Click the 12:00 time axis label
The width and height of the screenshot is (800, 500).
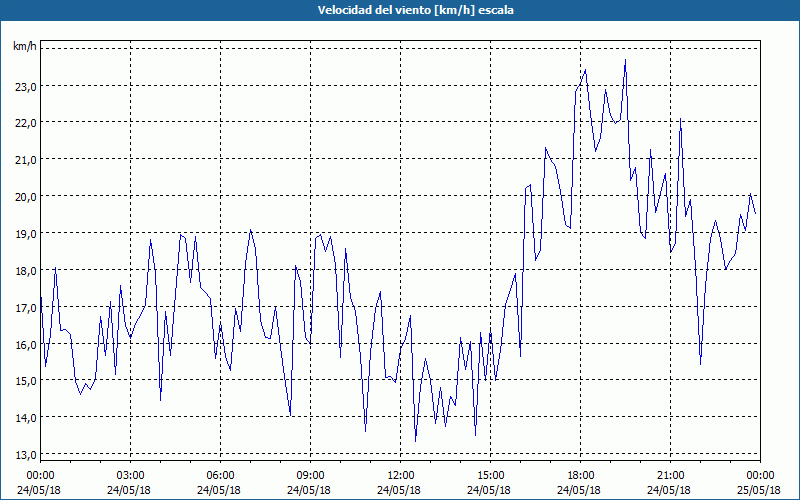401,476
